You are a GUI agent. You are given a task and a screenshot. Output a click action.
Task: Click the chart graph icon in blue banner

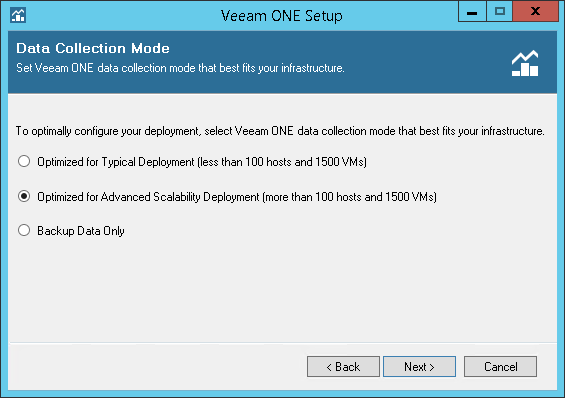click(525, 63)
